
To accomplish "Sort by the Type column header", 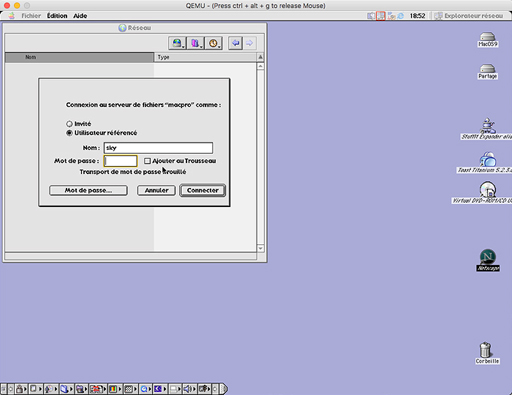I will tap(205, 57).
